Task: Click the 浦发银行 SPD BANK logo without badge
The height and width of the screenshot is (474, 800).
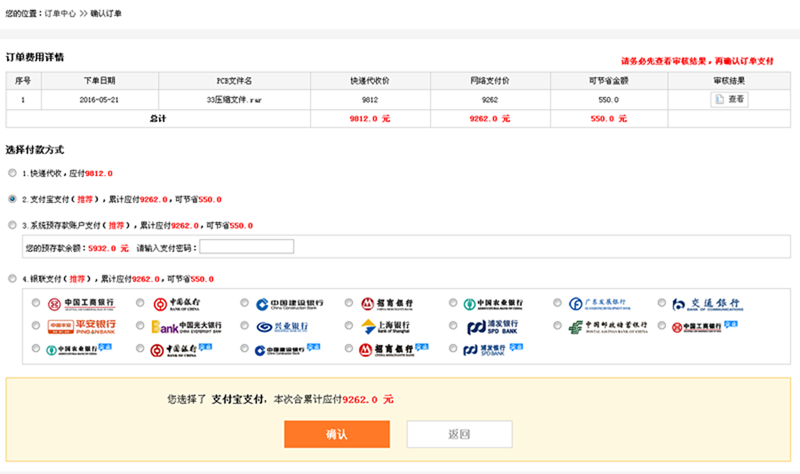Action: click(492, 327)
